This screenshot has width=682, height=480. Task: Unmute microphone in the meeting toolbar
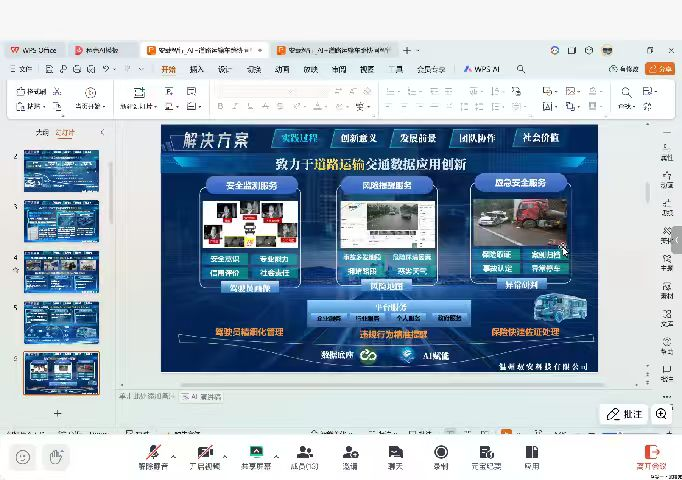tap(152, 453)
